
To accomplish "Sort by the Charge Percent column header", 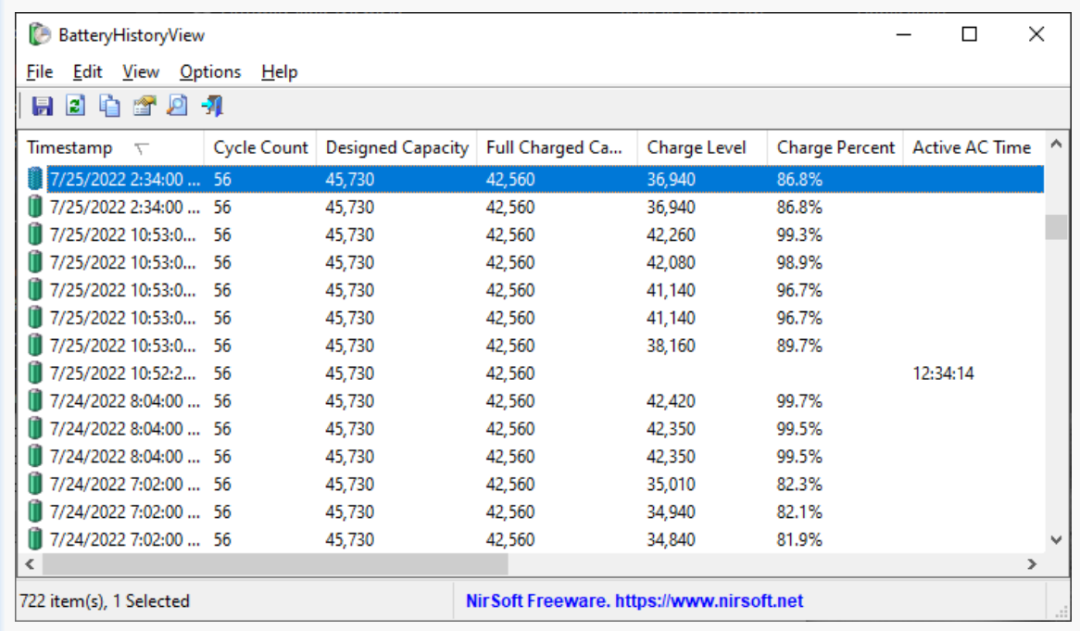I will coord(835,148).
